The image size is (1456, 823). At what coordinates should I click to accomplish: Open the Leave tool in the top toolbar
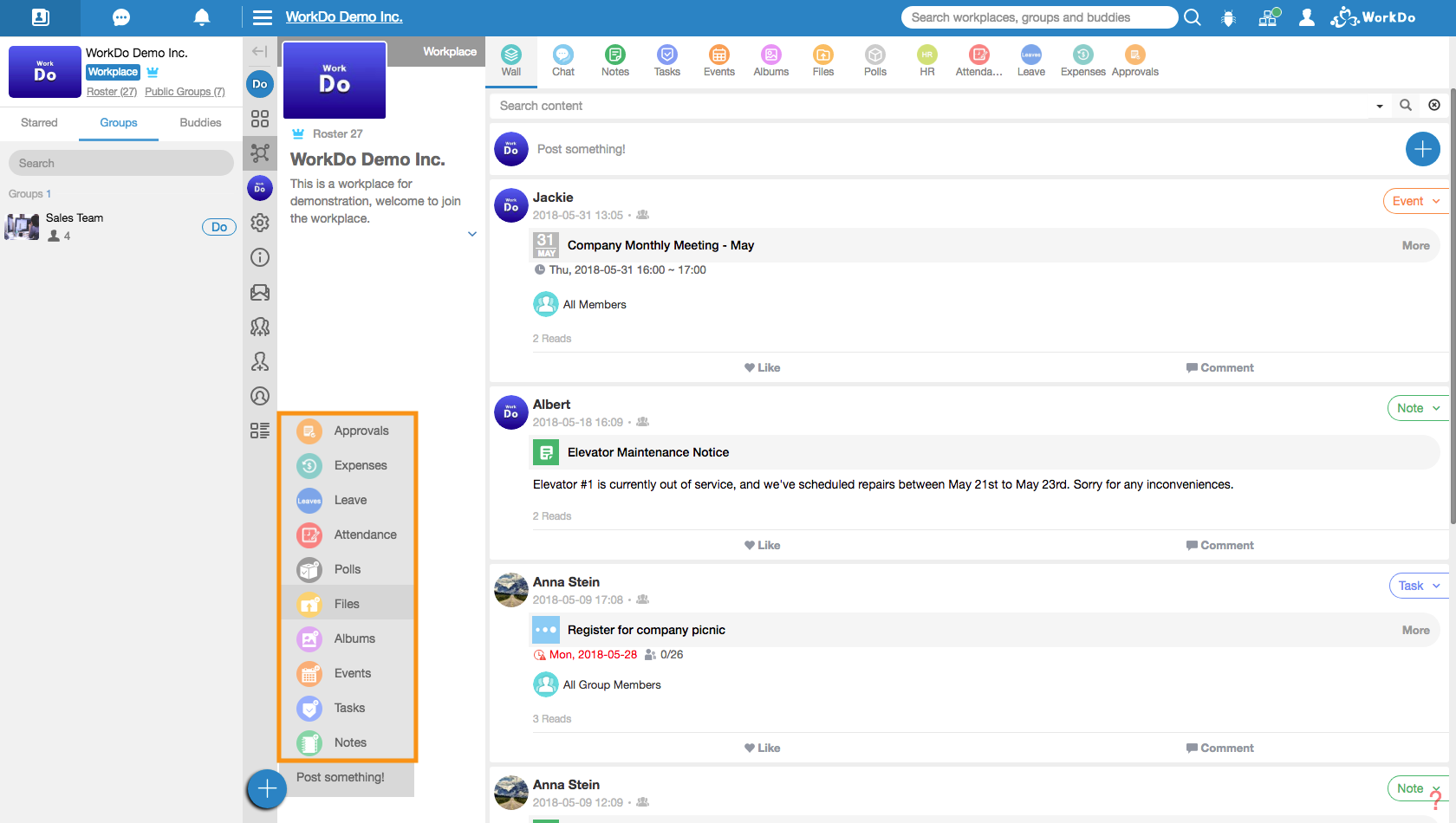(1031, 62)
